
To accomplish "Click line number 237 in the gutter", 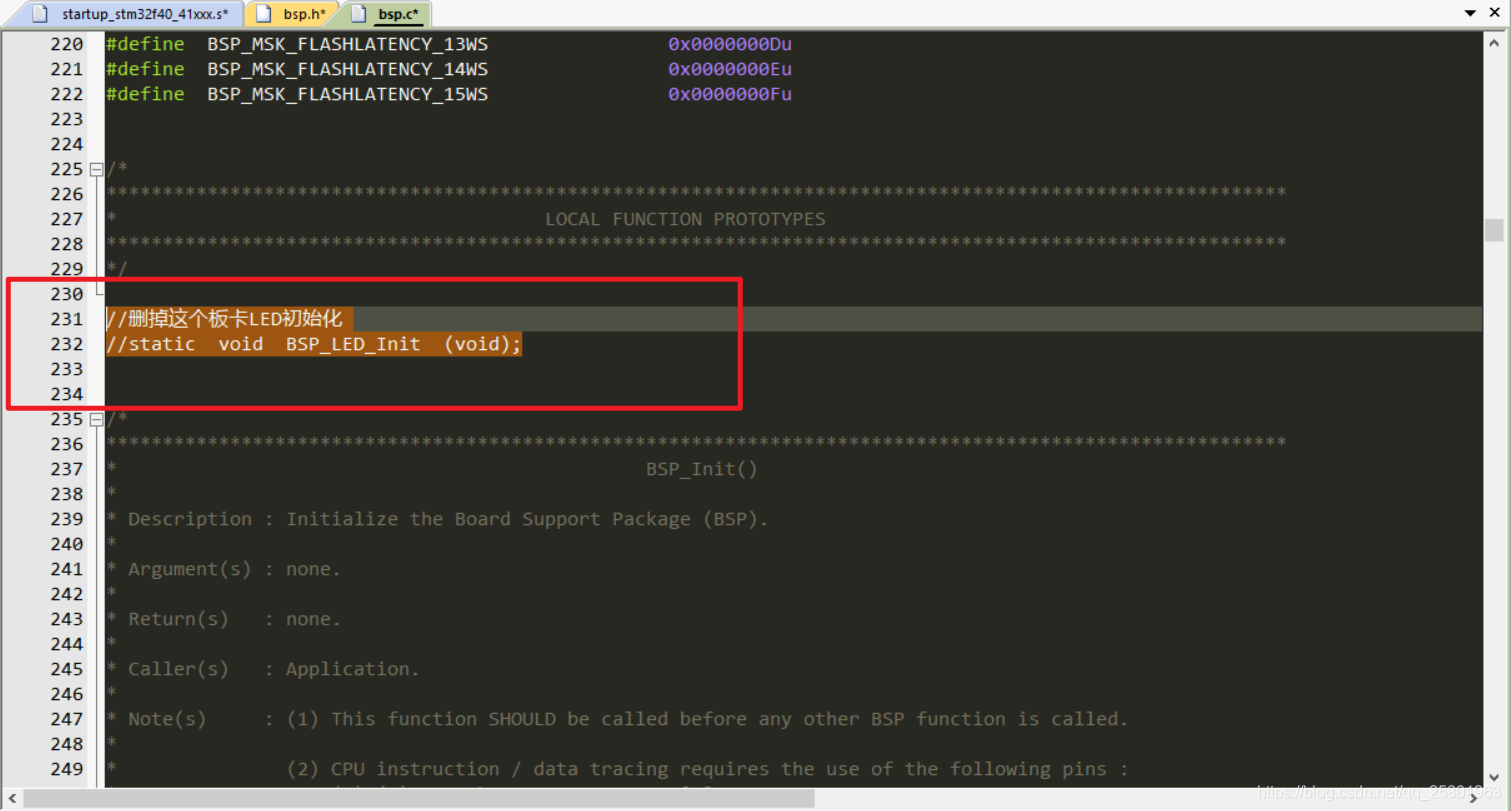I will click(67, 469).
